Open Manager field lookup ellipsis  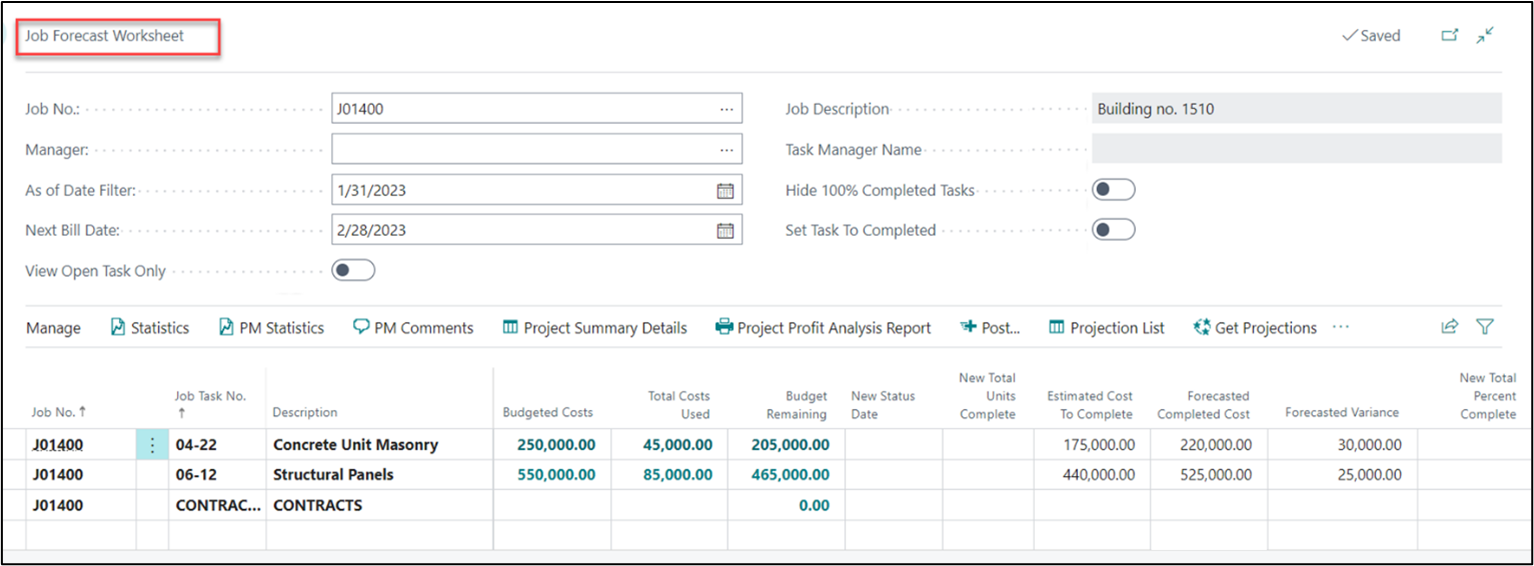[726, 150]
